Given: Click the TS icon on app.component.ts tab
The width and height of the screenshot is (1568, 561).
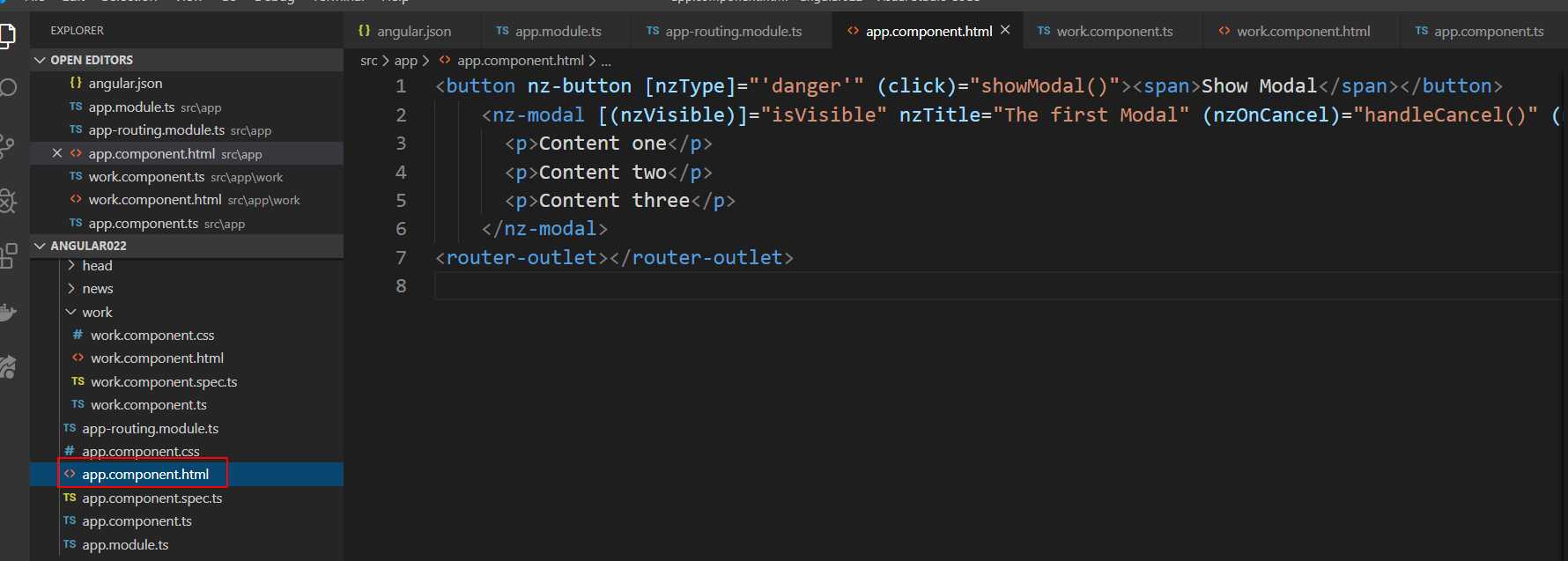Looking at the screenshot, I should pos(1422,31).
